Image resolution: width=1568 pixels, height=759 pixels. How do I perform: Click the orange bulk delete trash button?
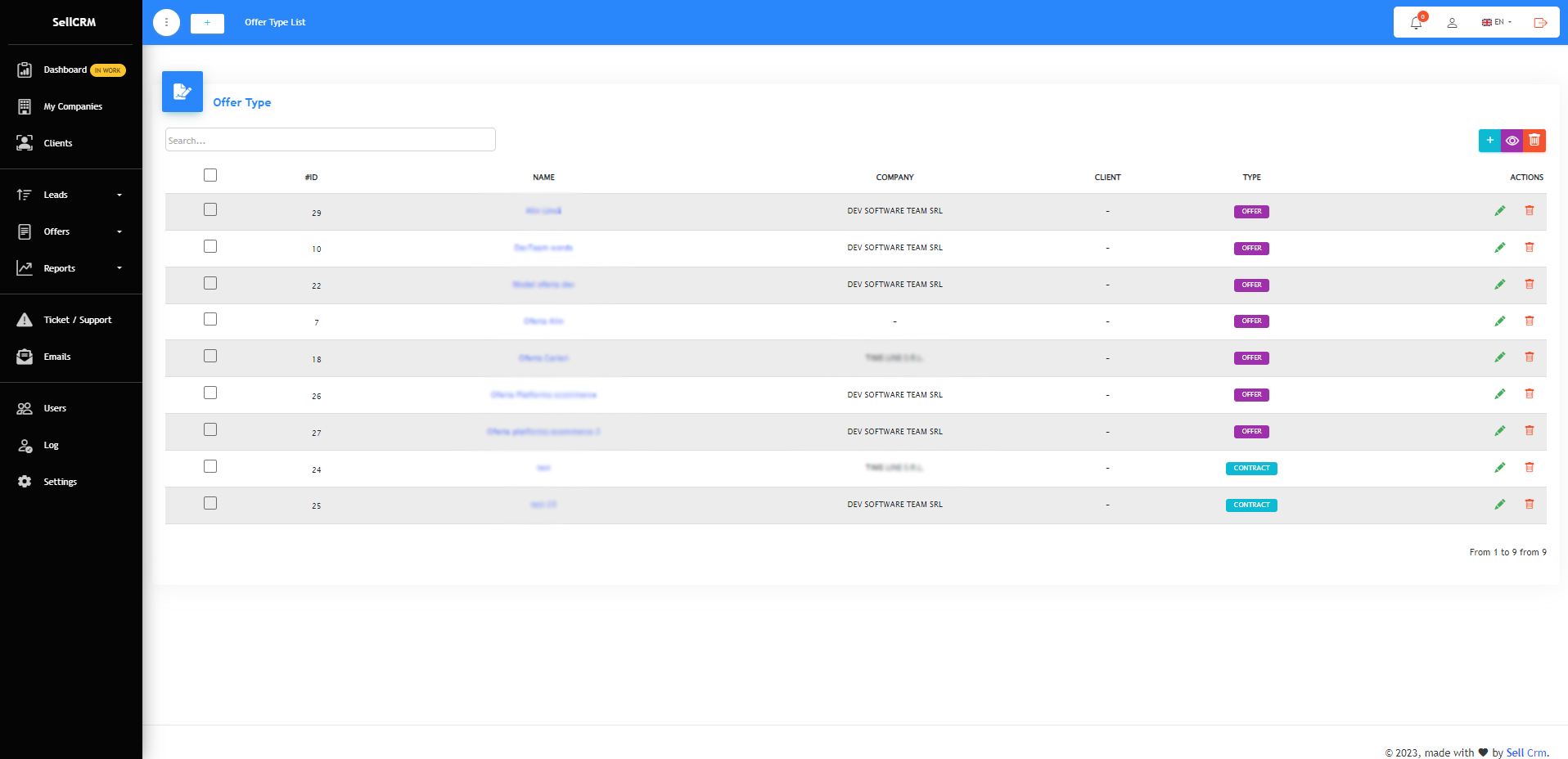coord(1534,141)
